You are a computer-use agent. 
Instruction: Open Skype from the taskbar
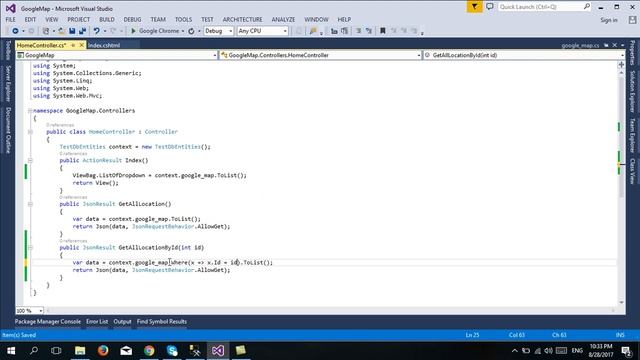(x=172, y=350)
